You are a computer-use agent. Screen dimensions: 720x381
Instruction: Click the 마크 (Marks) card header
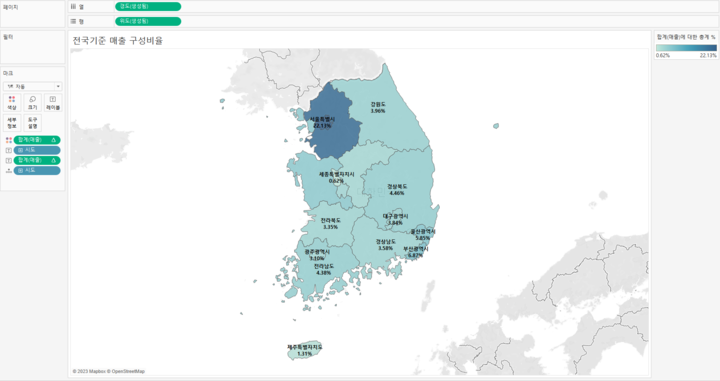8,73
